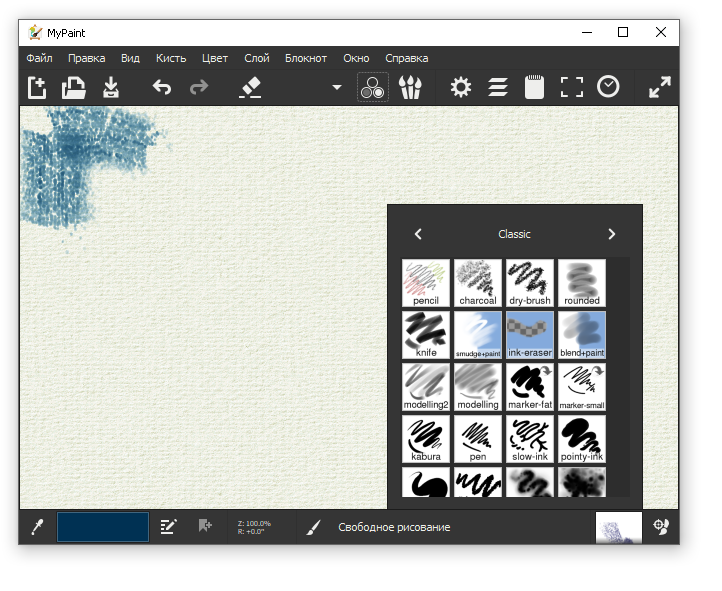Select the pen brush
This screenshot has width=722, height=591.
[x=478, y=439]
